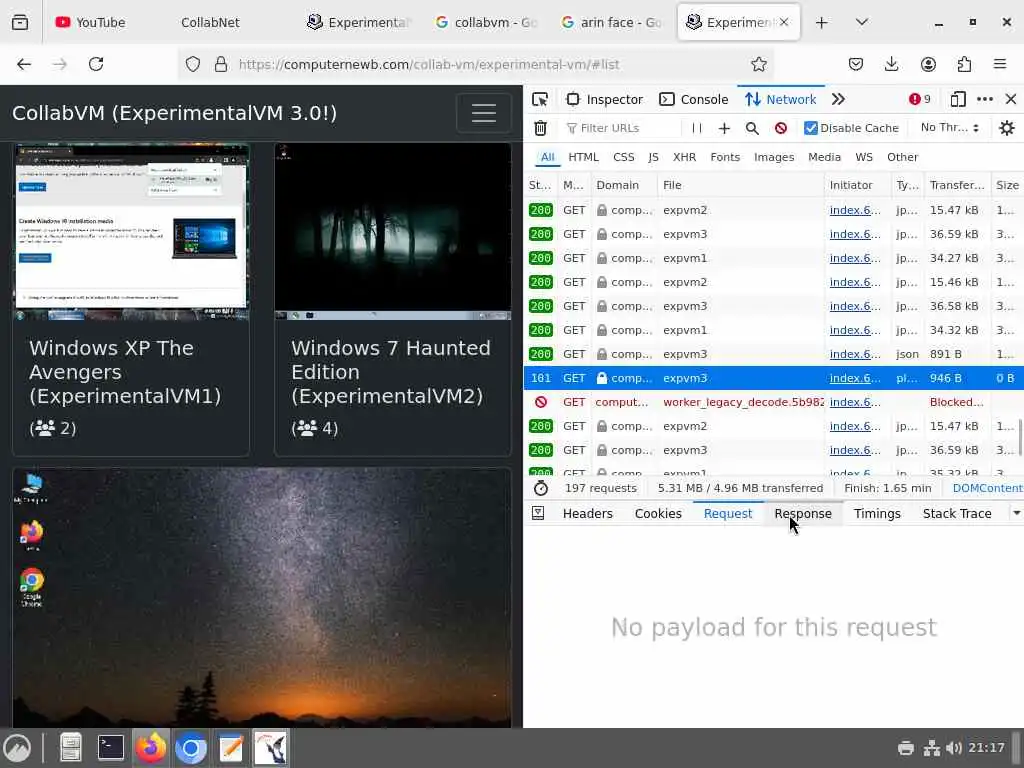Sort by Transferred column header
The height and width of the screenshot is (768, 1024).
click(957, 185)
